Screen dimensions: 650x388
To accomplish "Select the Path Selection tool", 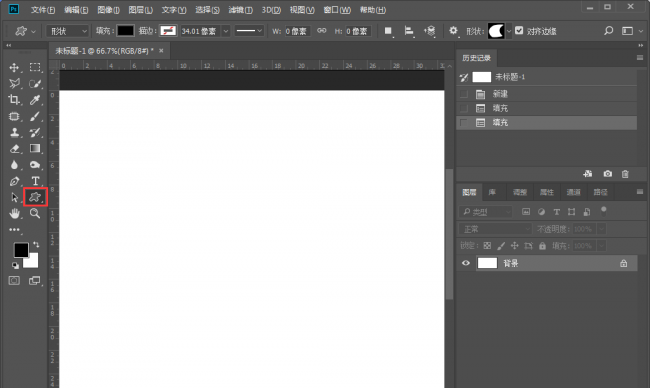I will (15, 197).
